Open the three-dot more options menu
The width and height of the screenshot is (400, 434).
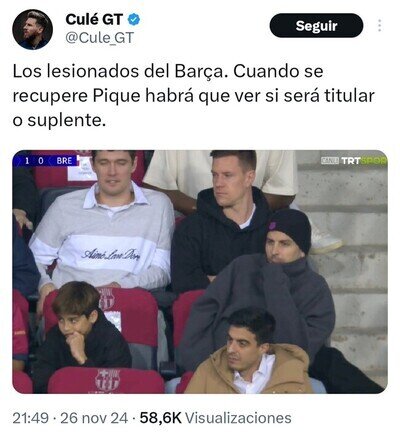379,26
